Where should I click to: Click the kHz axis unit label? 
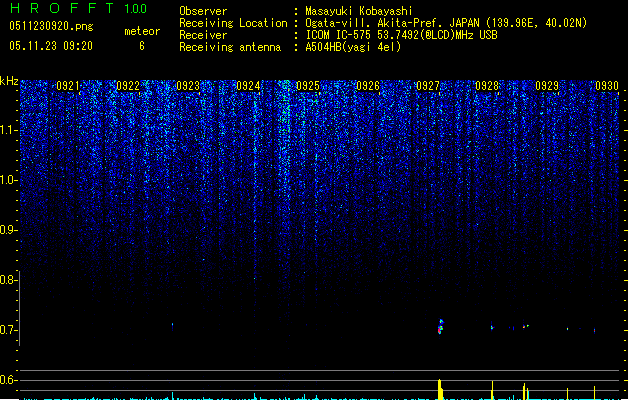point(9,81)
